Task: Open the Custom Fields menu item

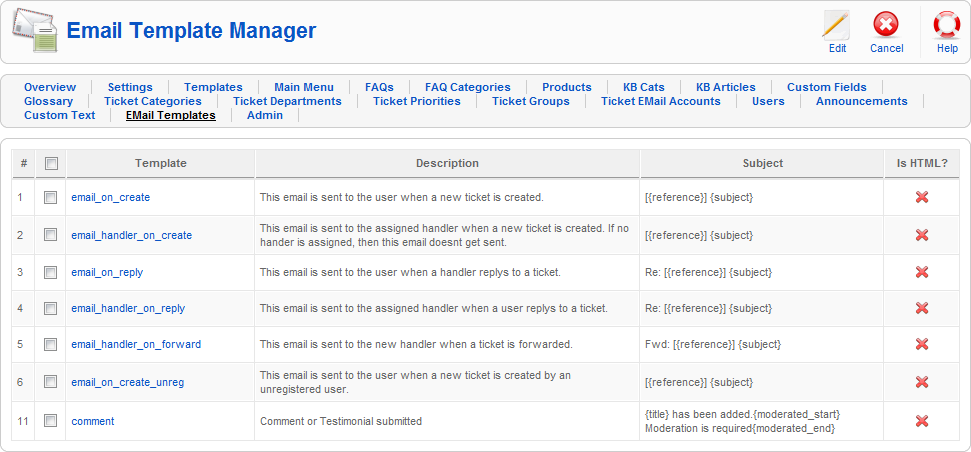Action: click(826, 87)
